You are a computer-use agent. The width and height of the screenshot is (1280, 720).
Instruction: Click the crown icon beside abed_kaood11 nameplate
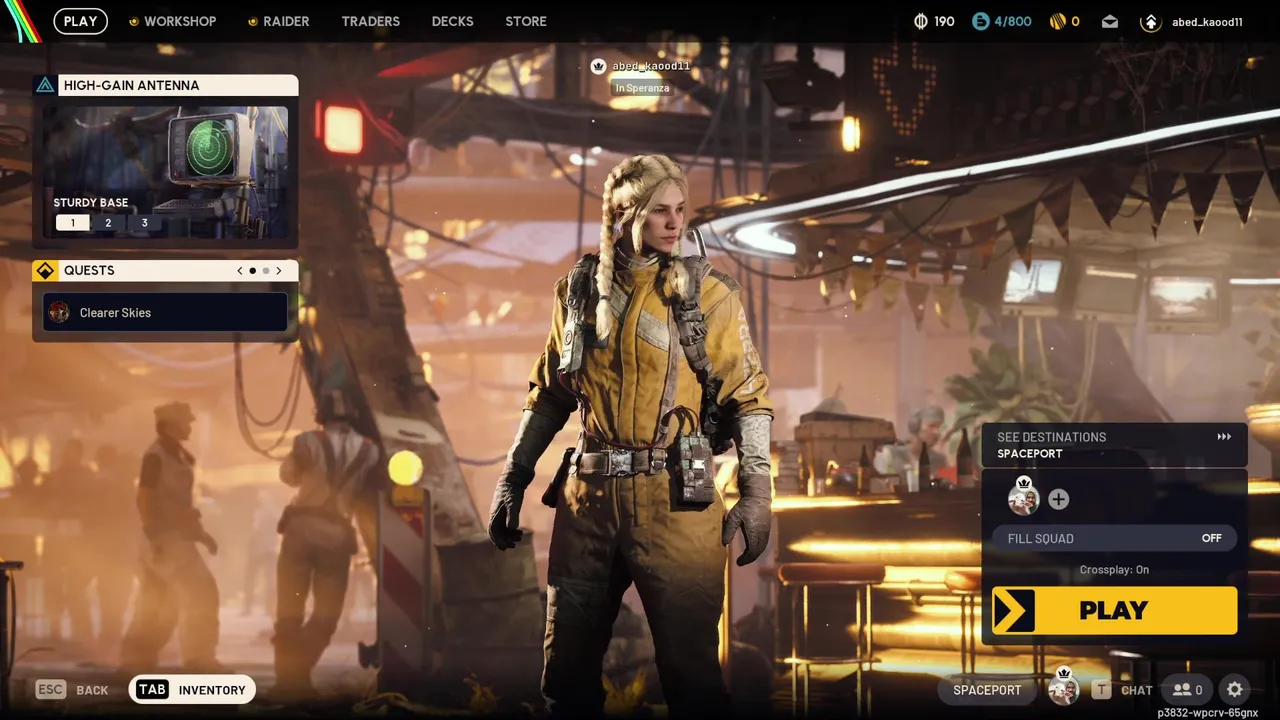[598, 66]
